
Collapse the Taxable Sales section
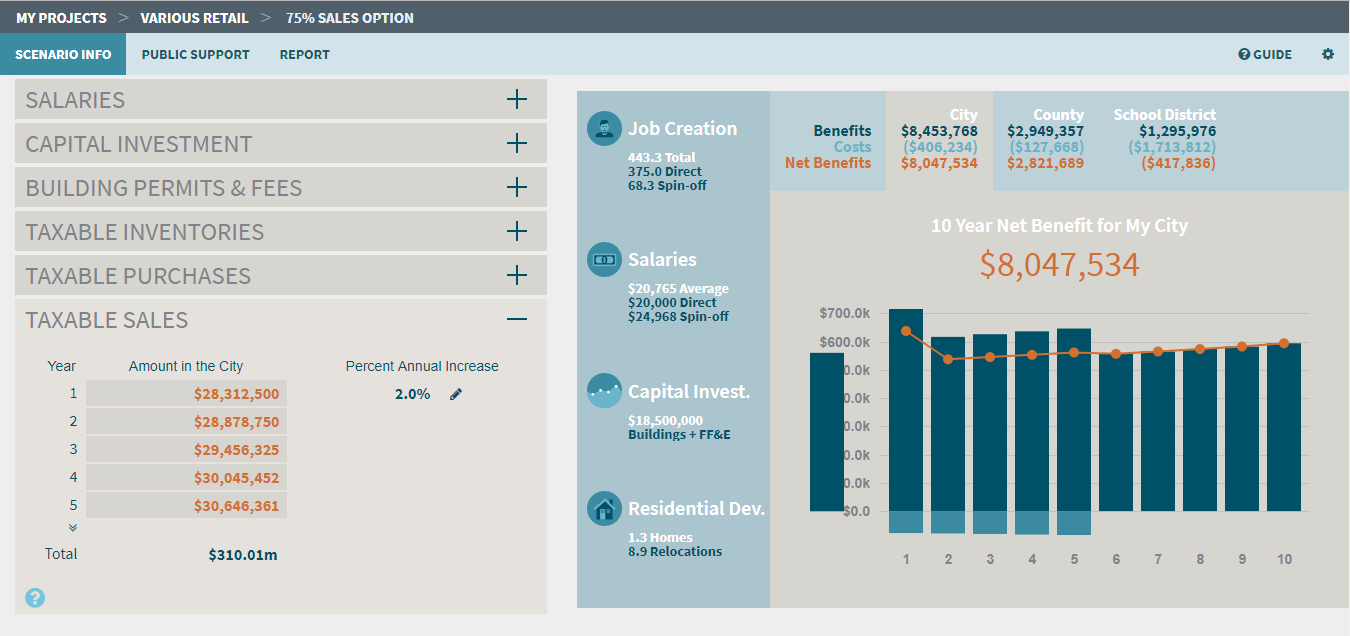click(x=516, y=320)
